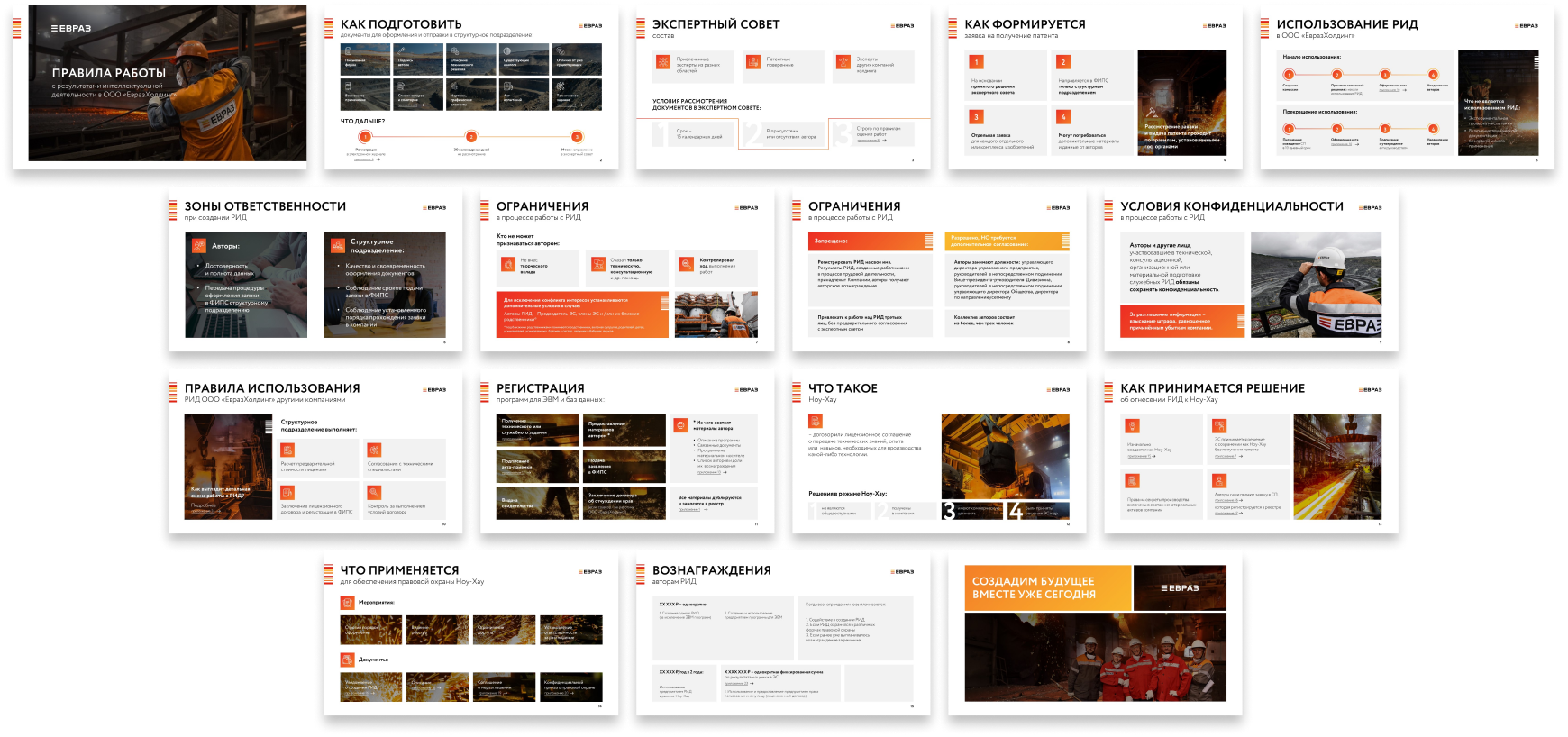
Task: Click the orange 'За разглашение информации' banner
Action: pos(1182,322)
